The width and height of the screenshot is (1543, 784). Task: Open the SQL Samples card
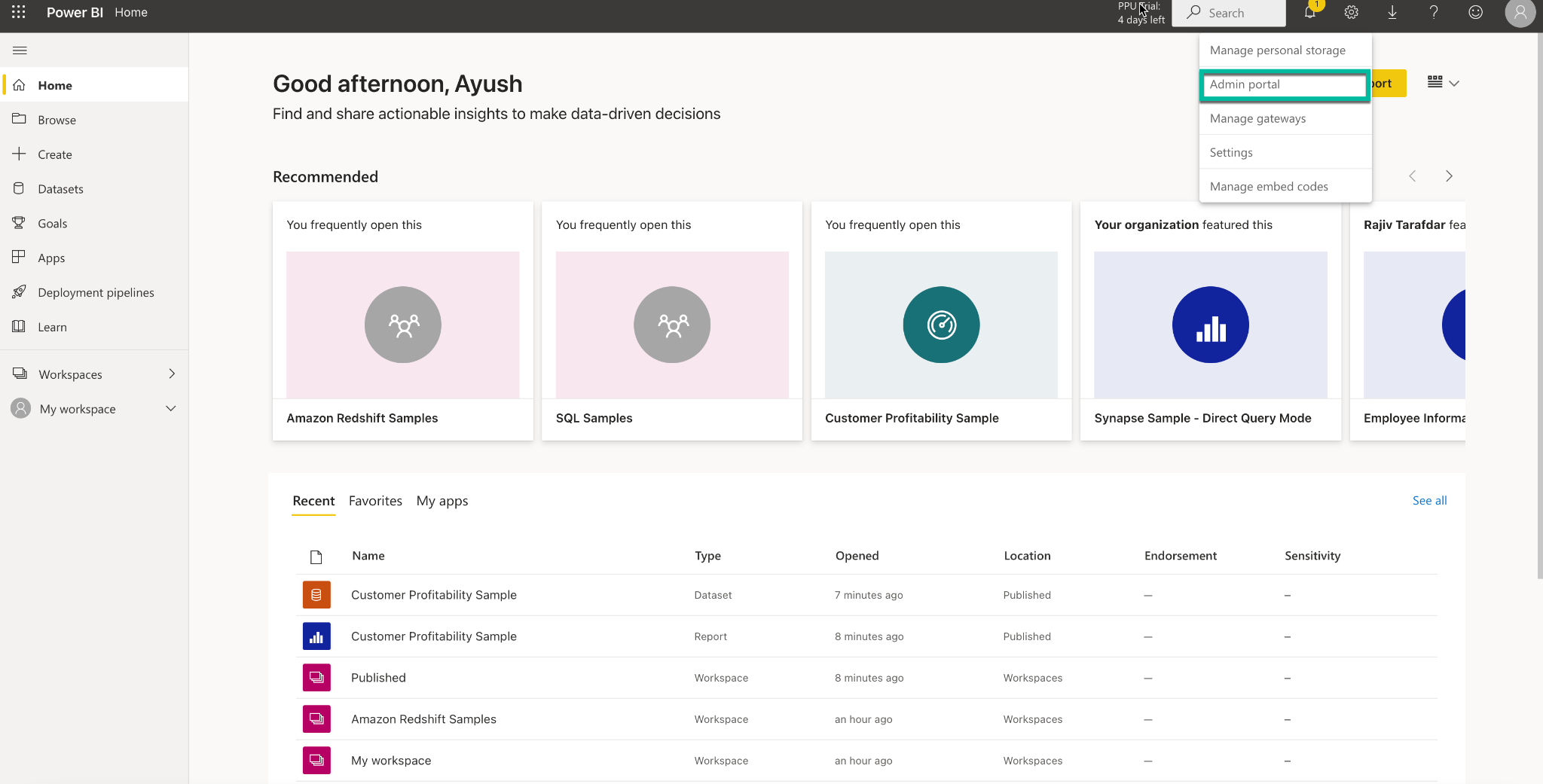672,321
